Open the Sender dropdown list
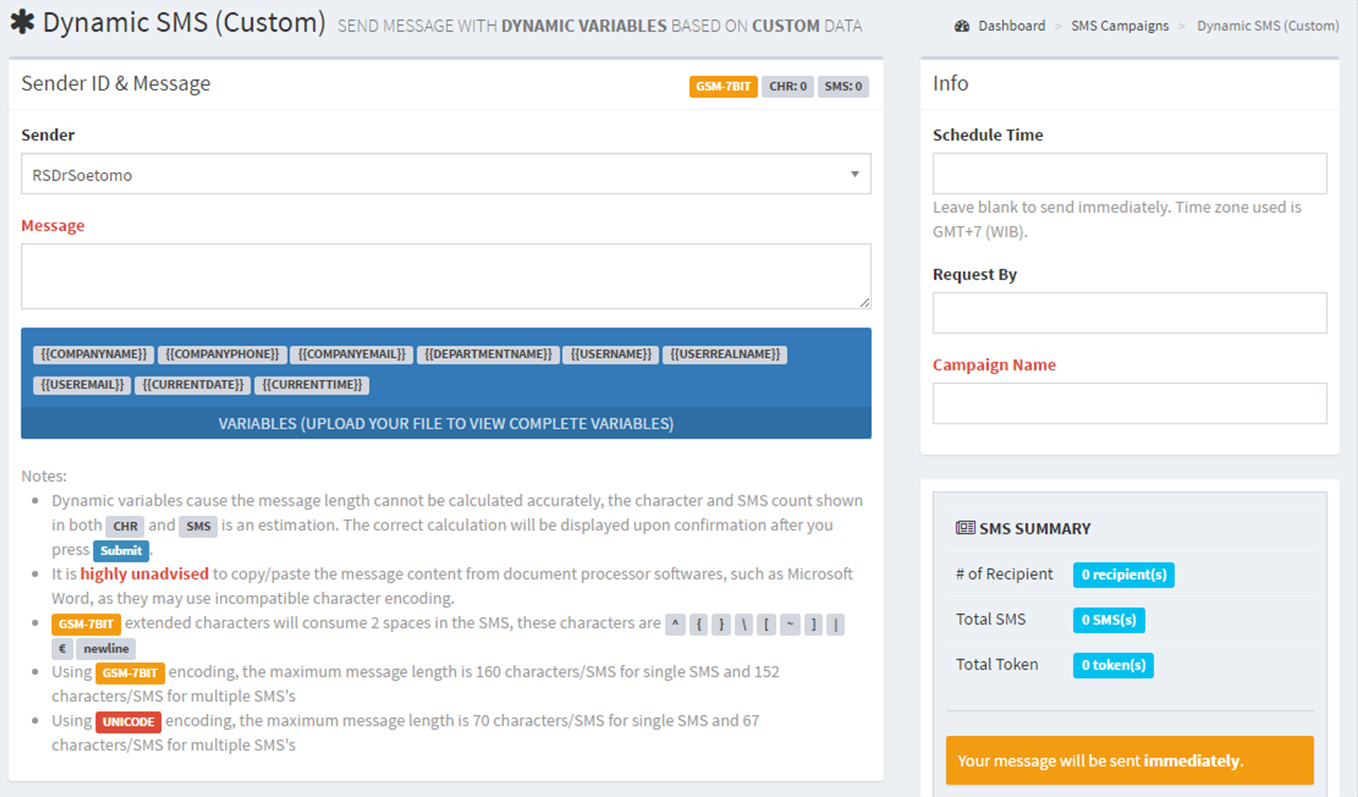The width and height of the screenshot is (1358, 797). (445, 174)
